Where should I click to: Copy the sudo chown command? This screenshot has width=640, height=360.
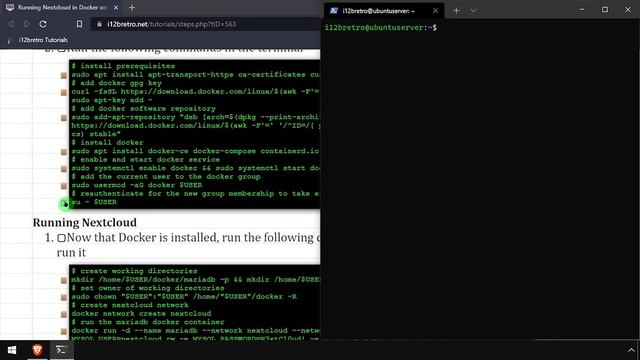click(x=64, y=297)
